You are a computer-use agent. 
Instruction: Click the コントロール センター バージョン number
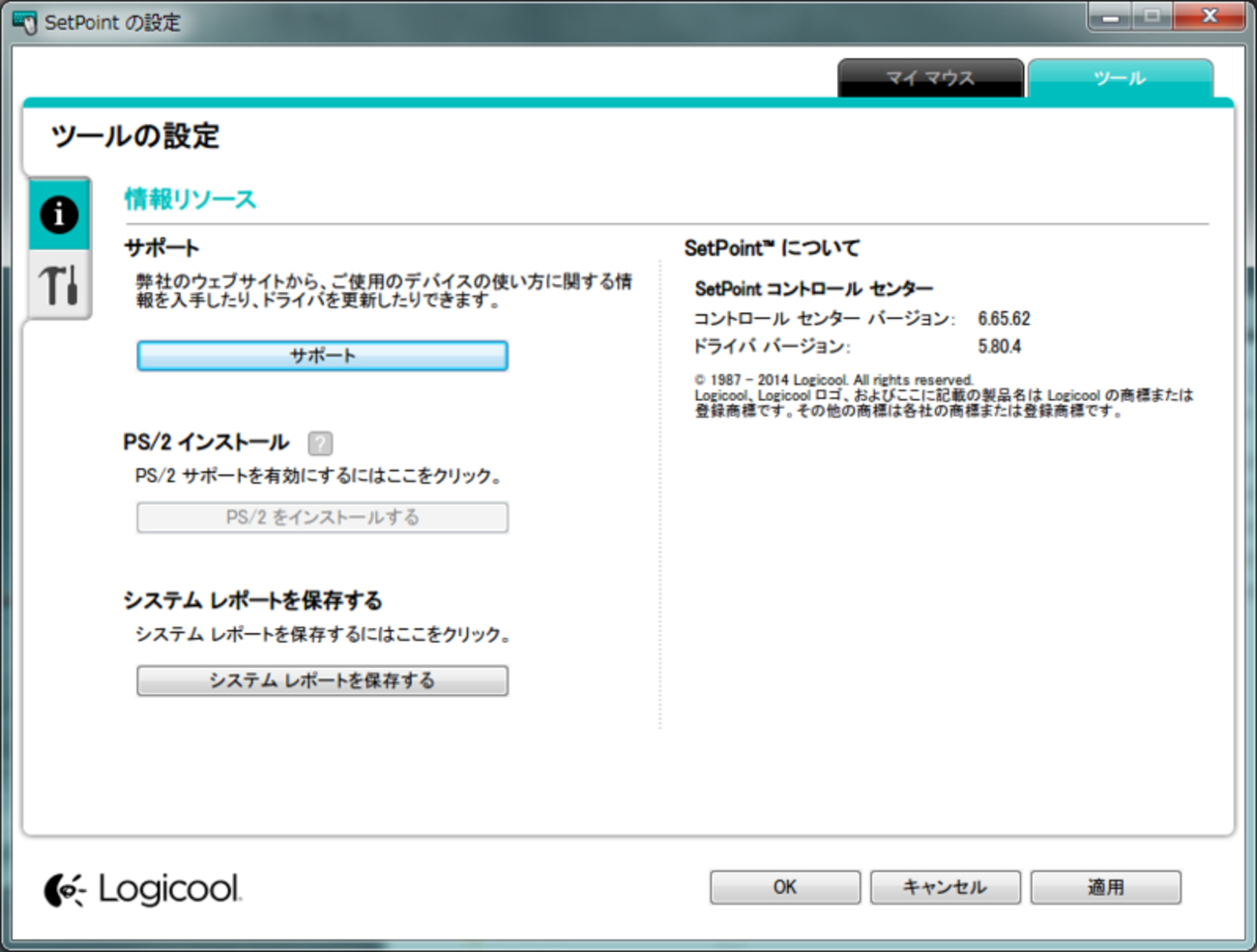pos(1002,318)
